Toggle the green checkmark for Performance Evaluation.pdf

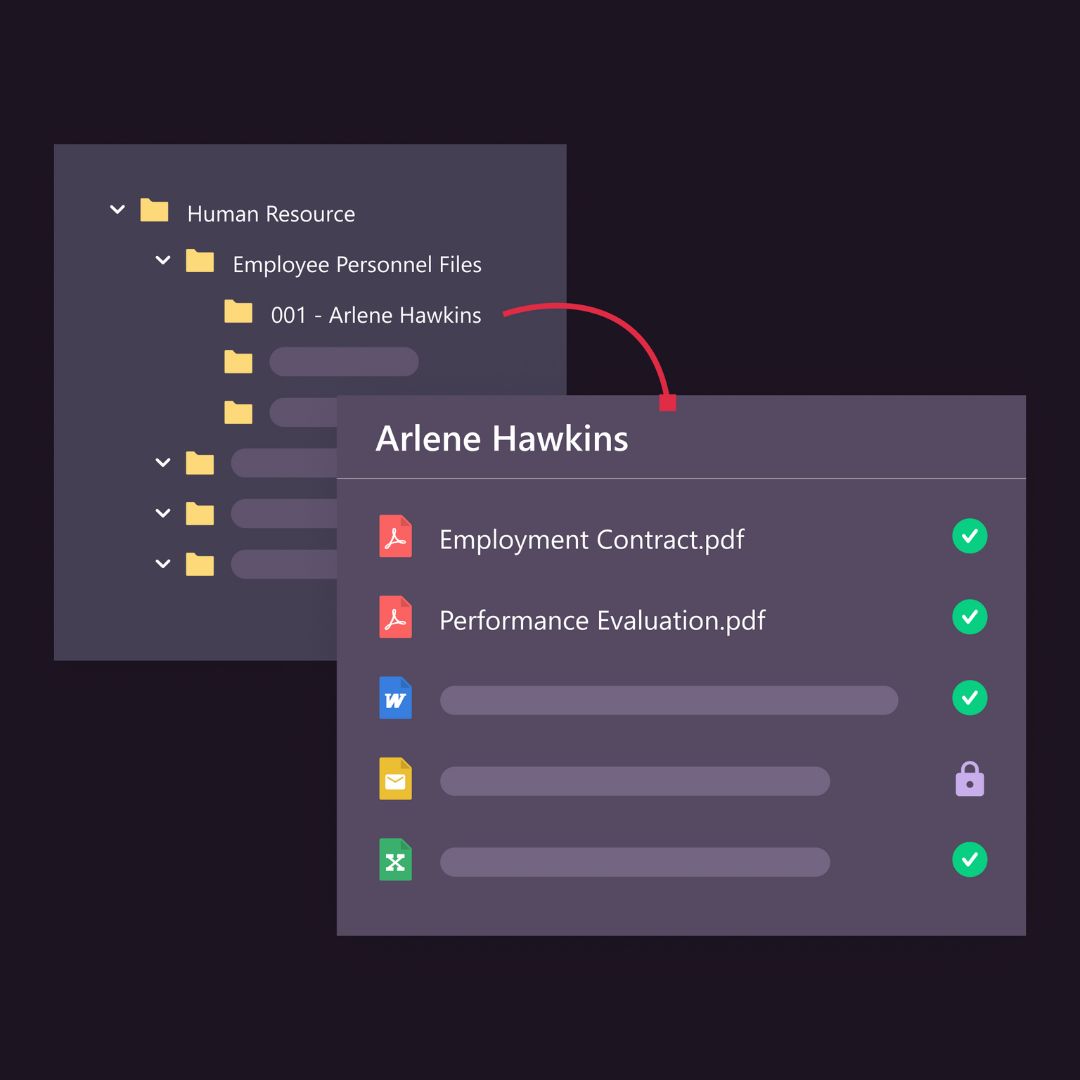coord(969,617)
